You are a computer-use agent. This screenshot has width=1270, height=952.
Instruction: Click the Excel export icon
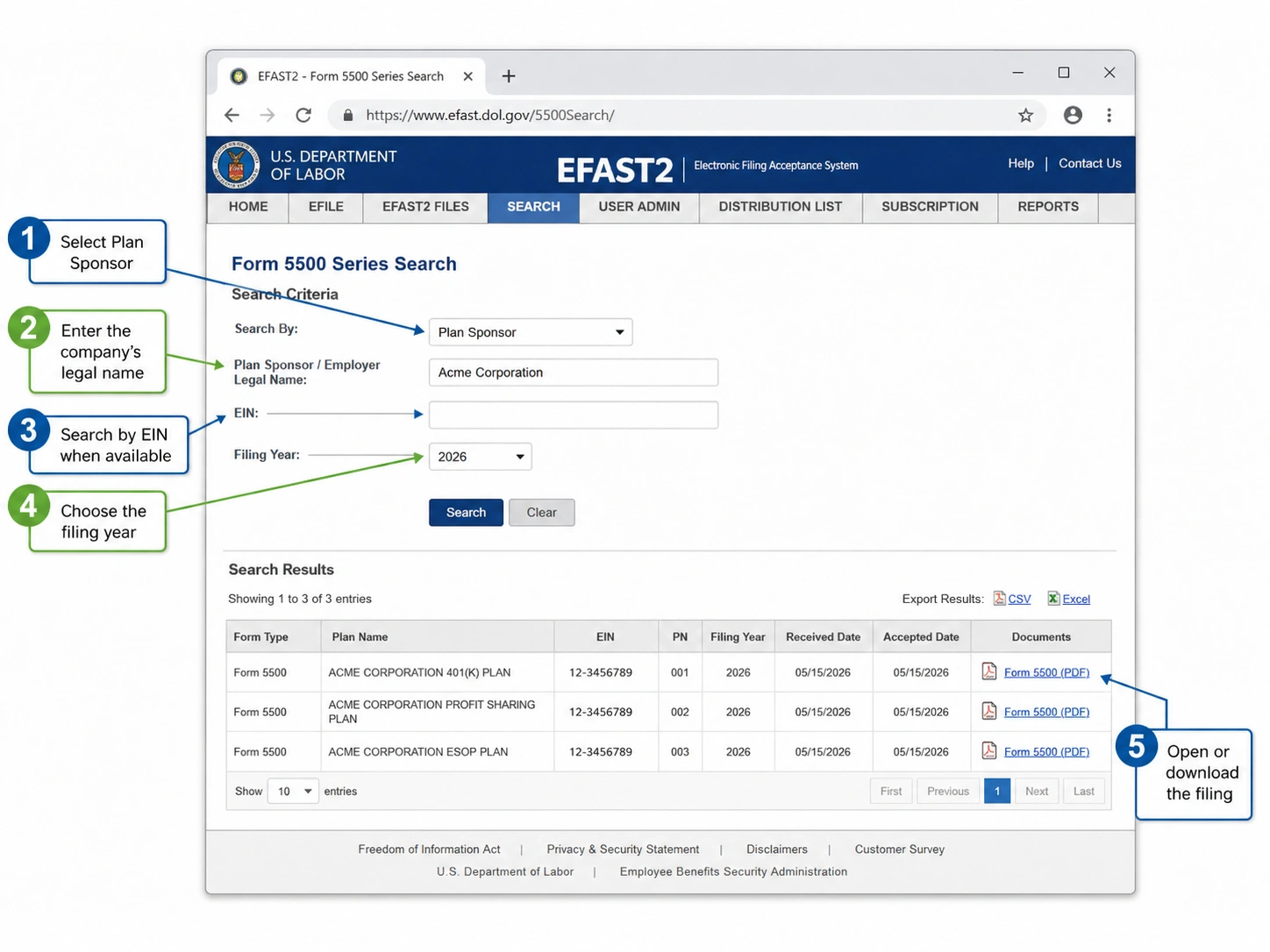[x=1053, y=599]
